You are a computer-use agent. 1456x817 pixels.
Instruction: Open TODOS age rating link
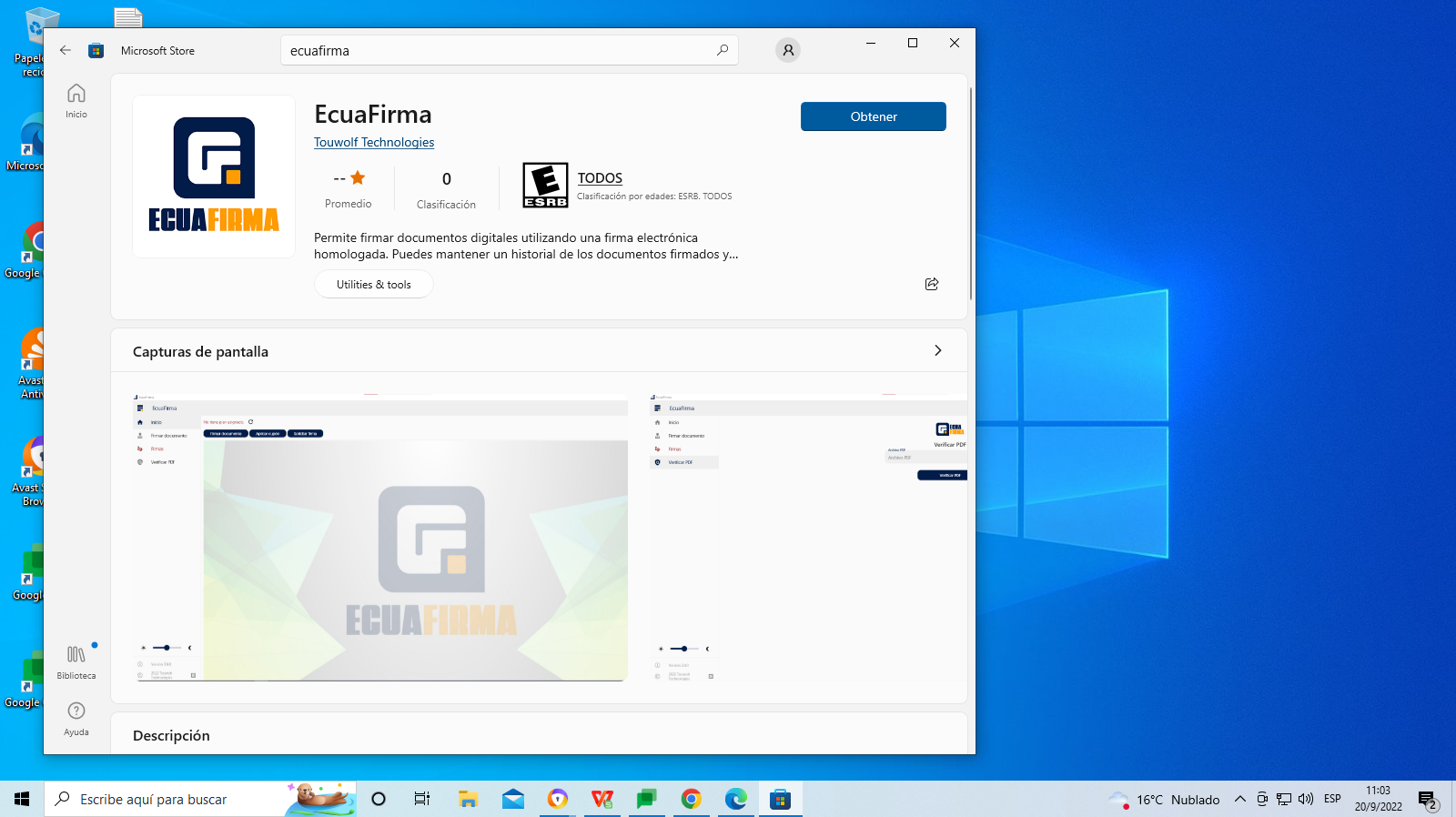tap(600, 178)
